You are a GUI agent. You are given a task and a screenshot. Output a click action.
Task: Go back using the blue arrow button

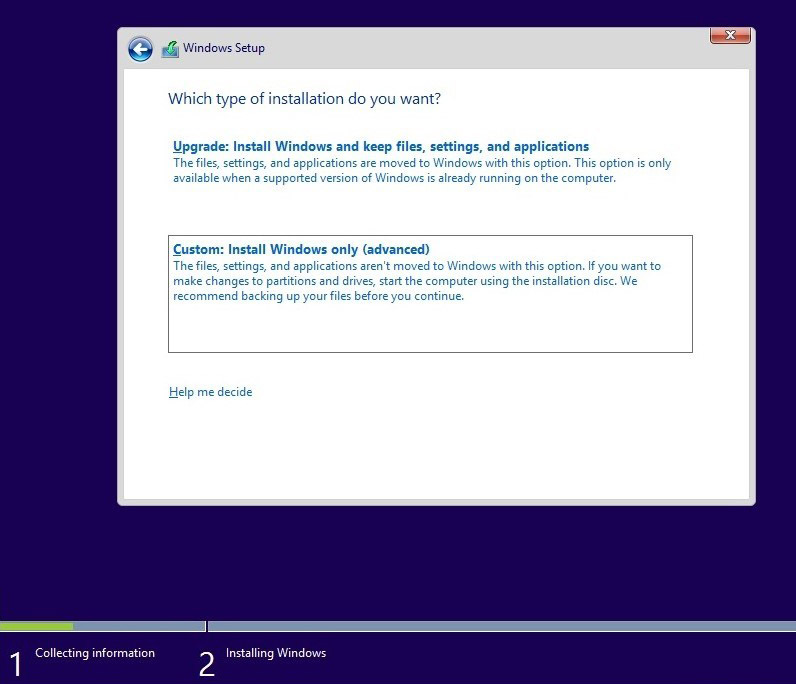[x=140, y=49]
